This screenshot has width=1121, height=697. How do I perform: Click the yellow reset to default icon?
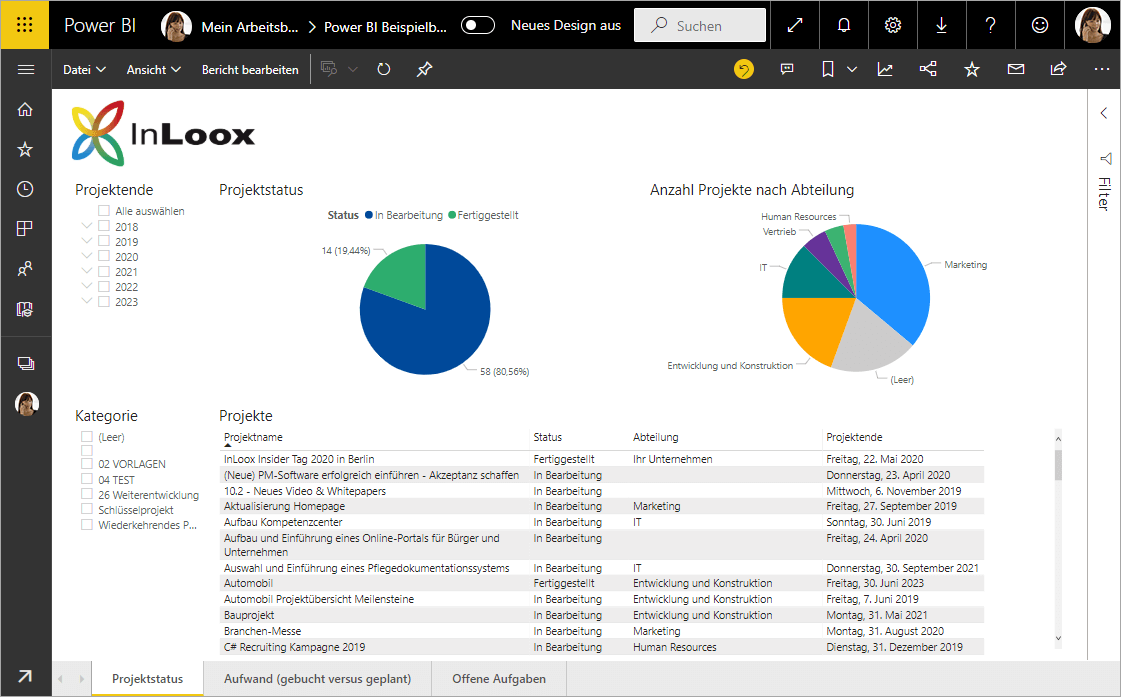click(x=744, y=69)
